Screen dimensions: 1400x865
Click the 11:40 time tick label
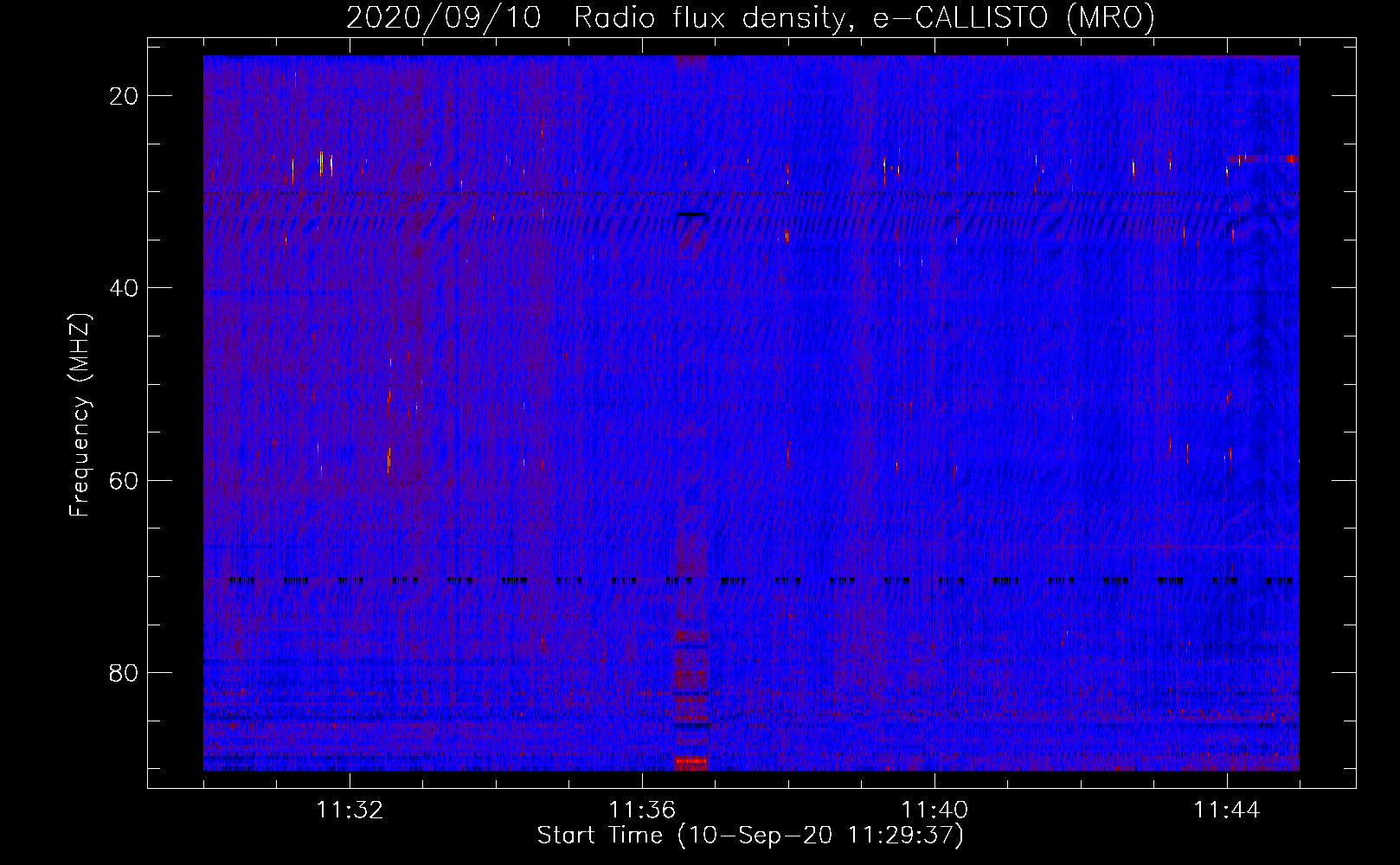(x=934, y=811)
